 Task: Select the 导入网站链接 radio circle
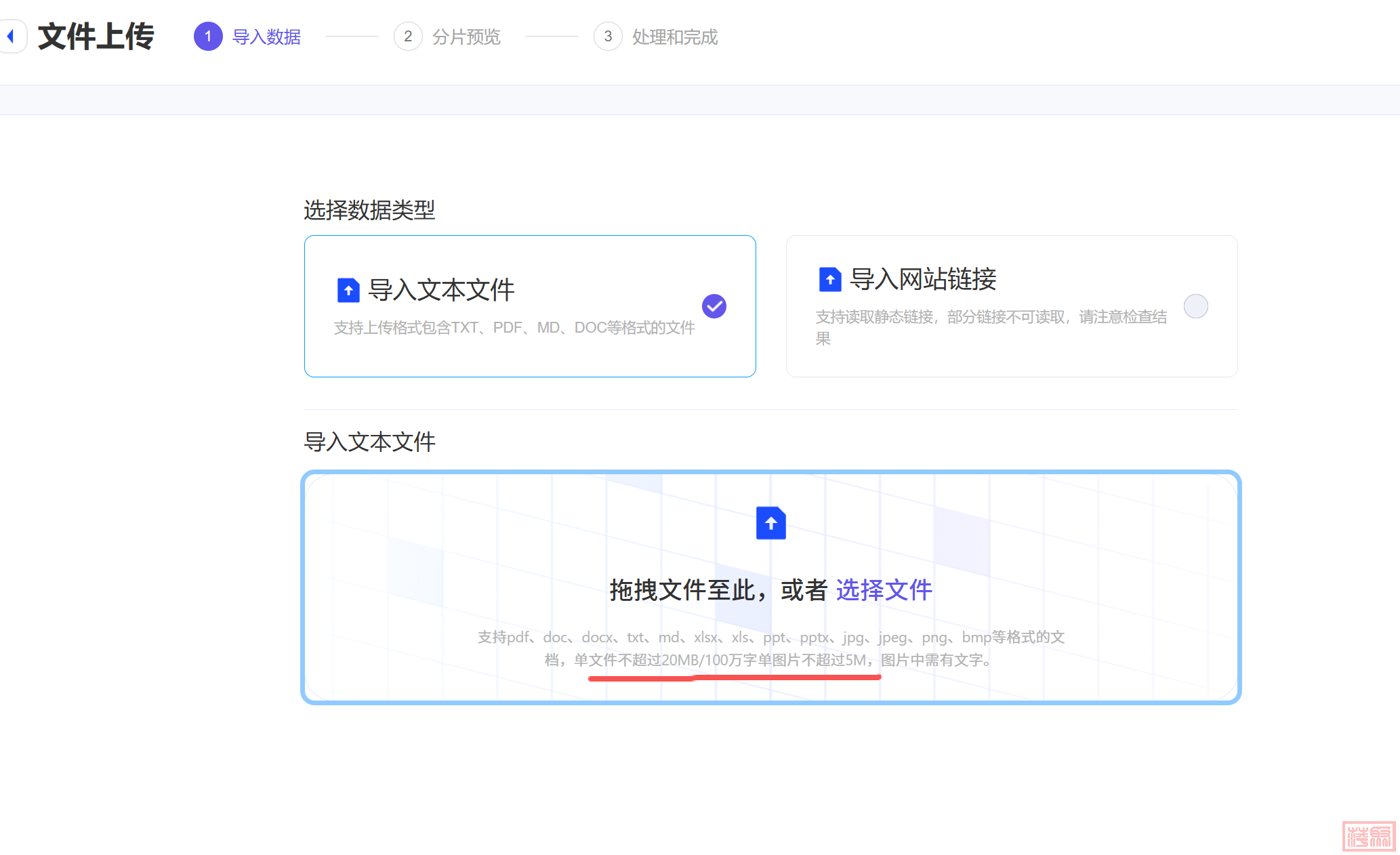click(x=1195, y=306)
